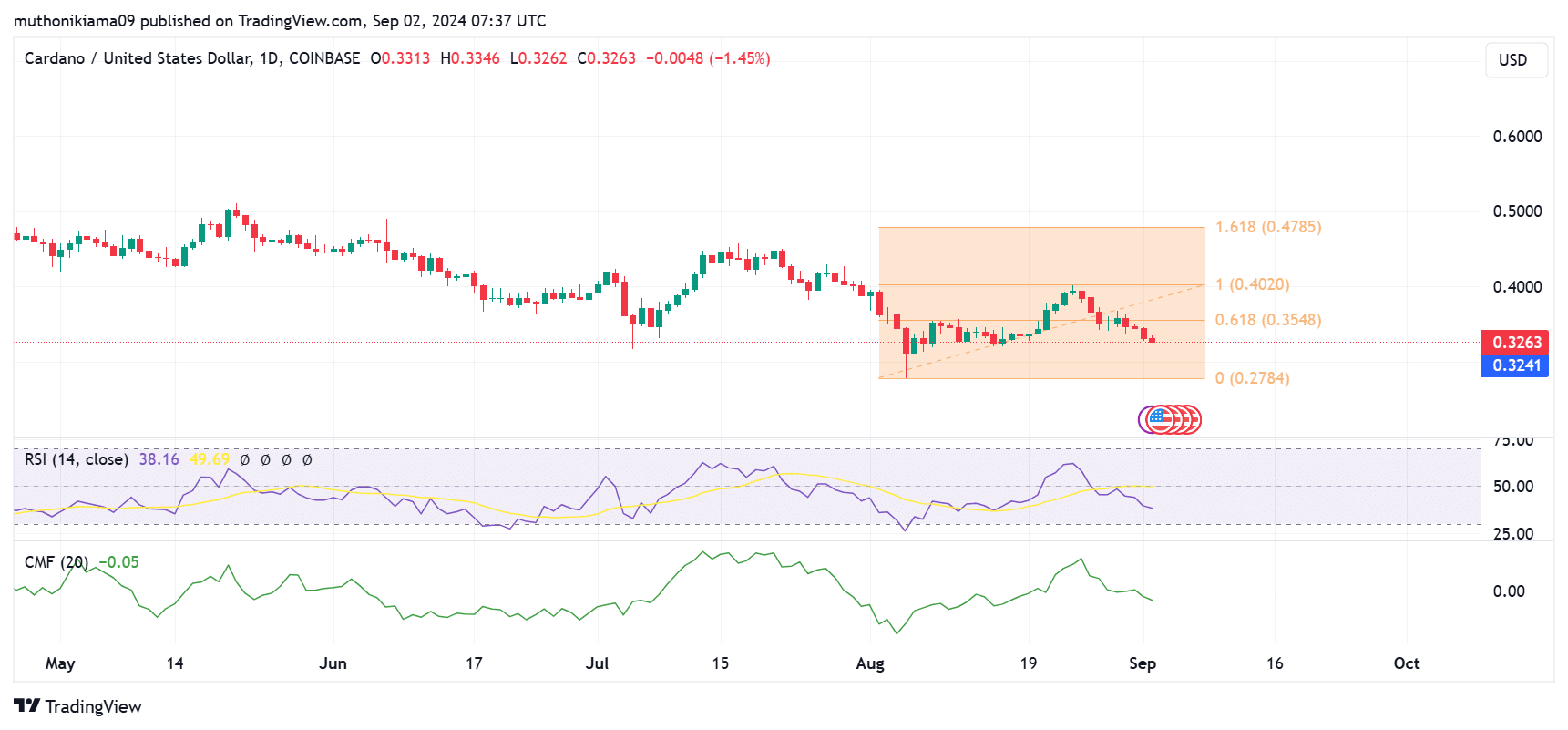Click the Jul date on time axis
This screenshot has width=1568, height=730.
(x=597, y=663)
